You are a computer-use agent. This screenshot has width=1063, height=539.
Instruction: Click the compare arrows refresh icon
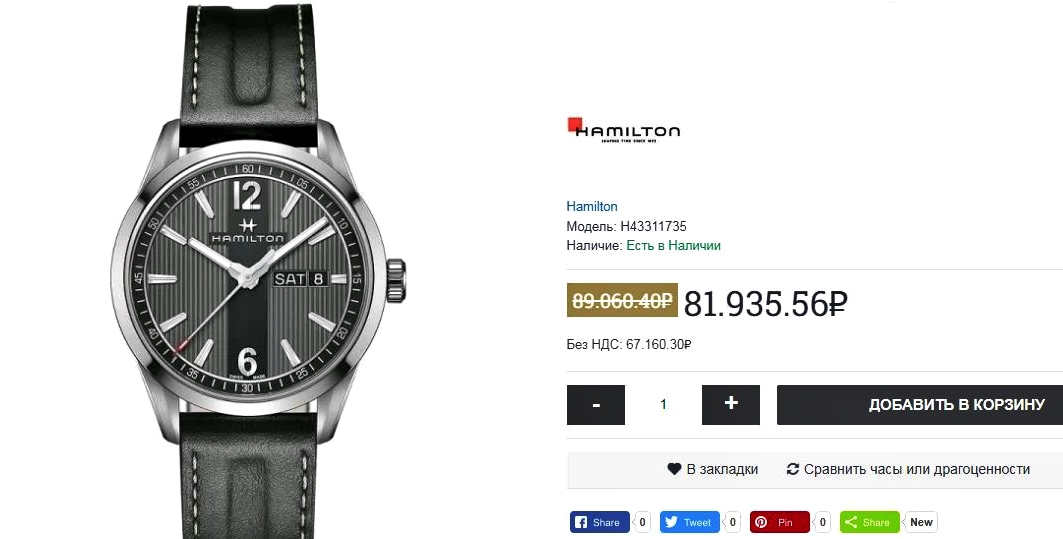(793, 468)
